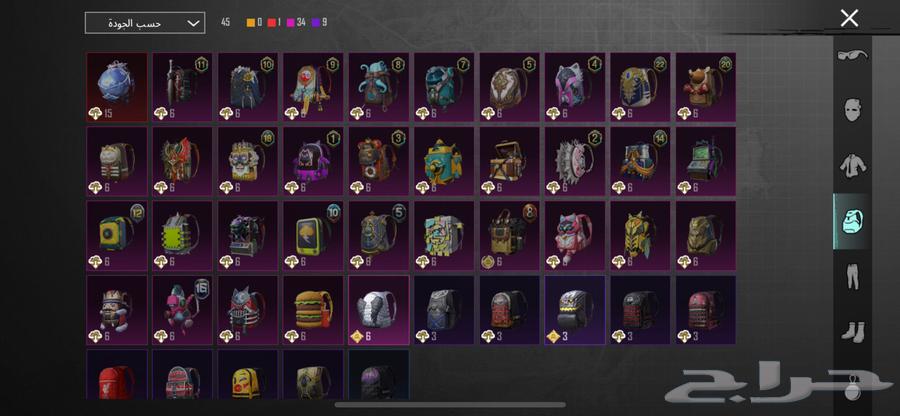Filter by red quality count

tap(274, 22)
